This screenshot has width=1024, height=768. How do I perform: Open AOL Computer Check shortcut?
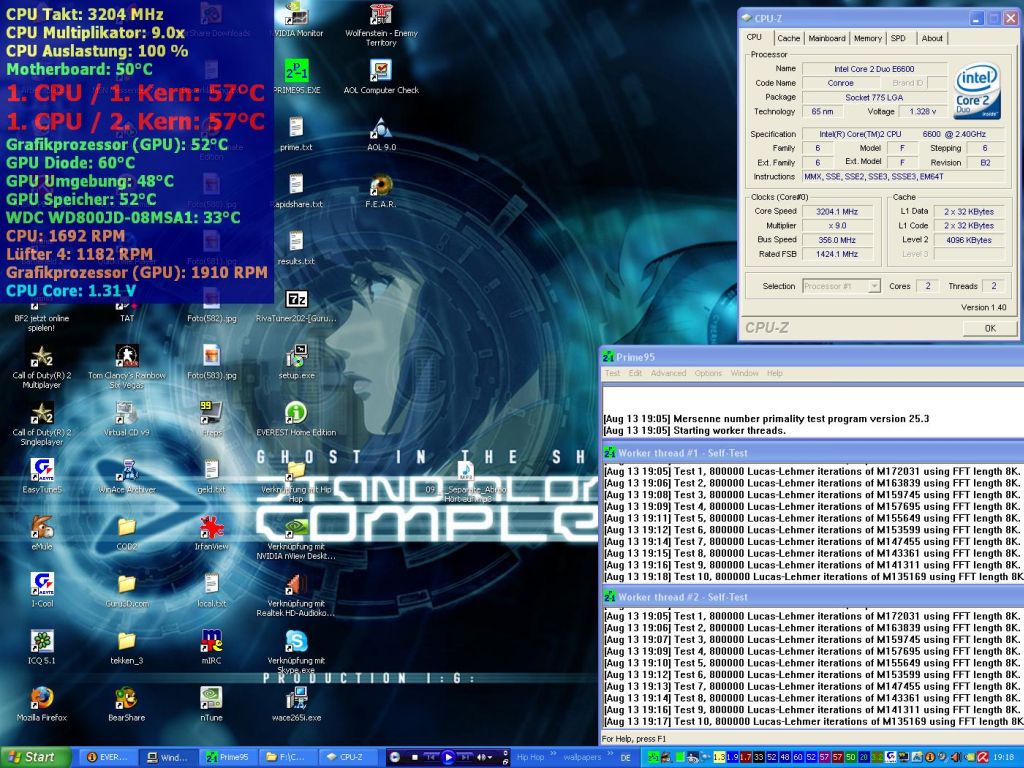tap(381, 76)
